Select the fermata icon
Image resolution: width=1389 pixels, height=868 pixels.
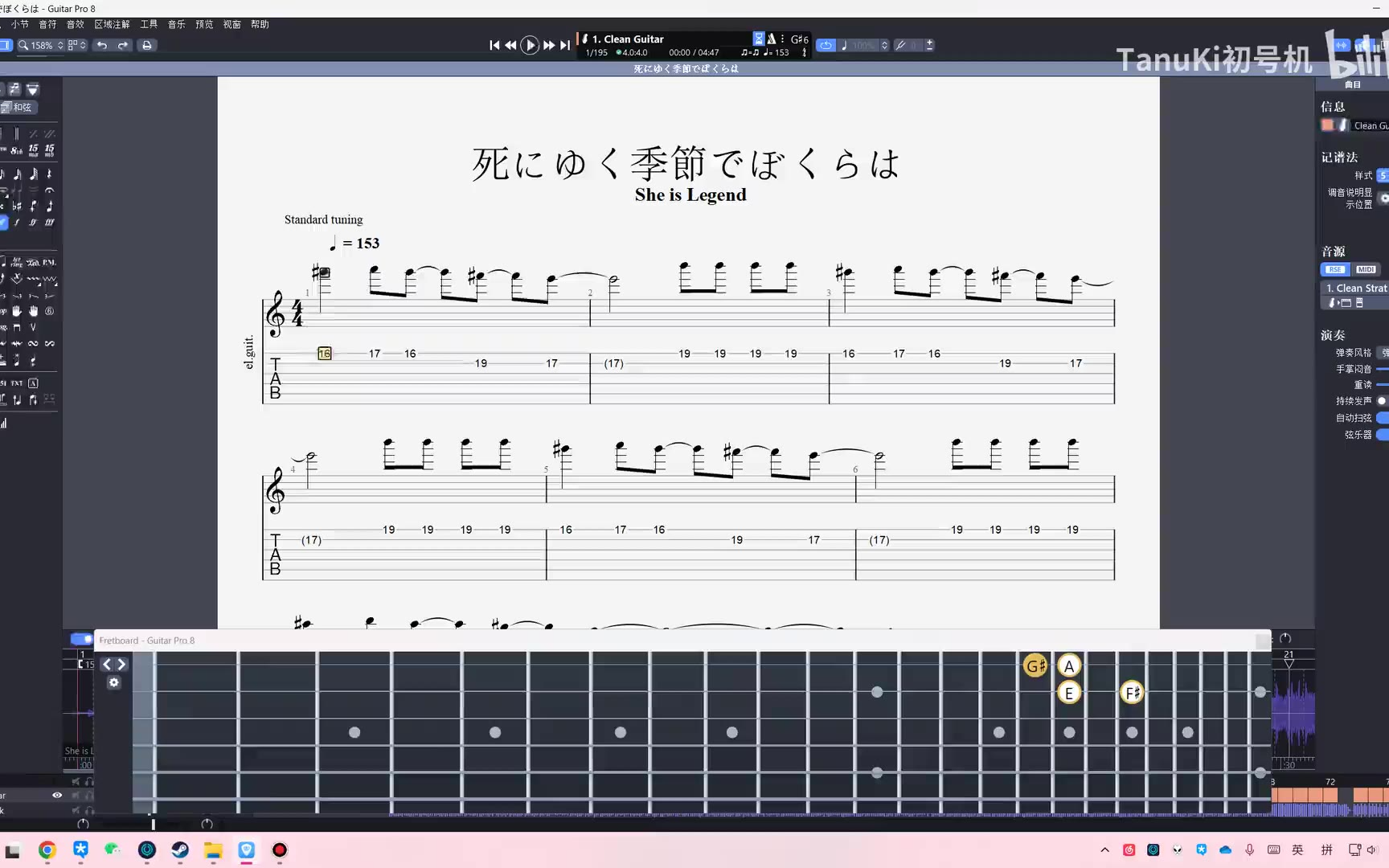[x=50, y=190]
